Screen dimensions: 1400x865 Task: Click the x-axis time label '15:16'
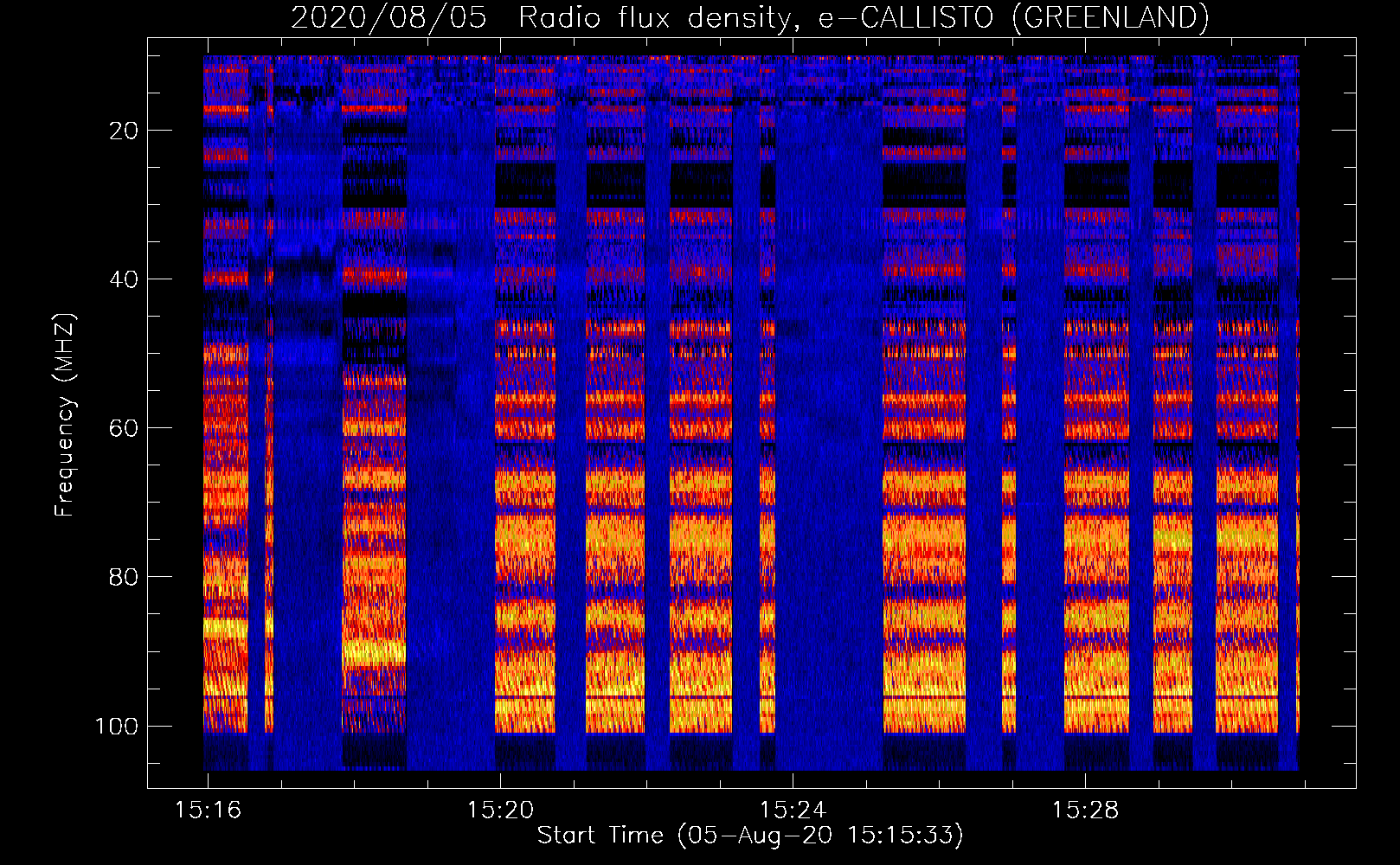coord(208,811)
